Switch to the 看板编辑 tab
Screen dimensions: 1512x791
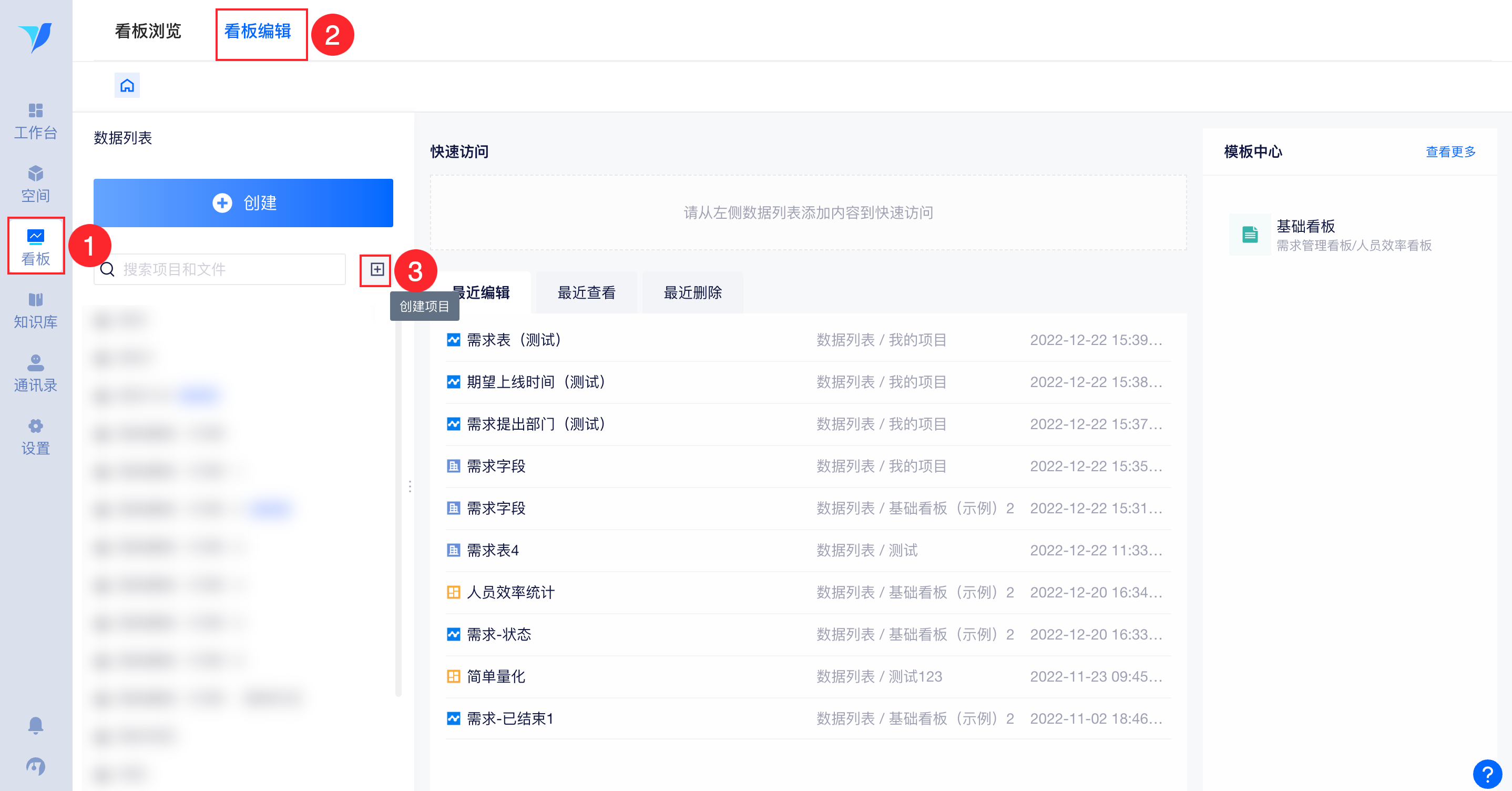pos(258,31)
